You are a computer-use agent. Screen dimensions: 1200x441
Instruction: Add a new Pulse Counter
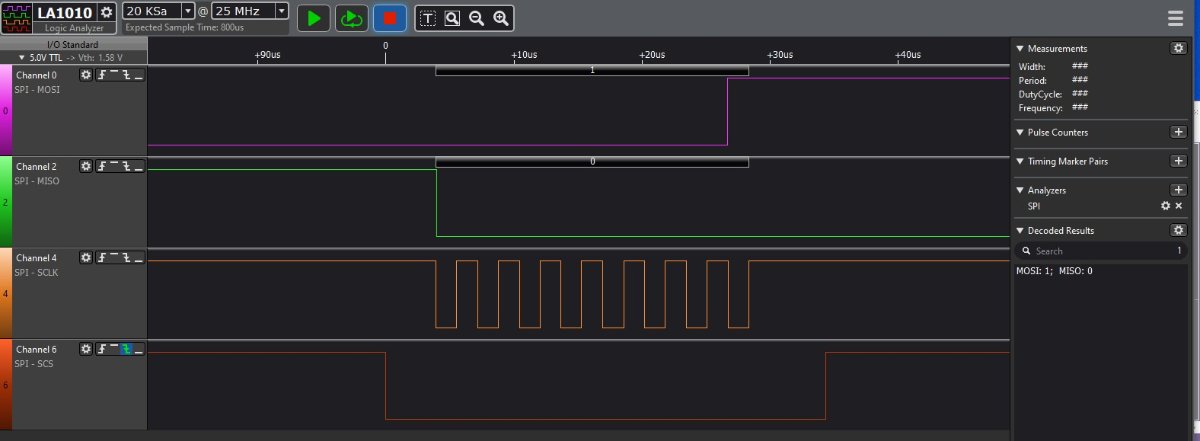coord(1179,132)
